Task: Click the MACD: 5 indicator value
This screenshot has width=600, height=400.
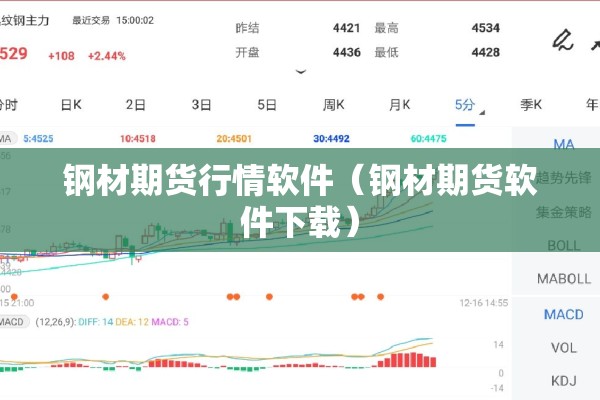Action: [x=170, y=322]
